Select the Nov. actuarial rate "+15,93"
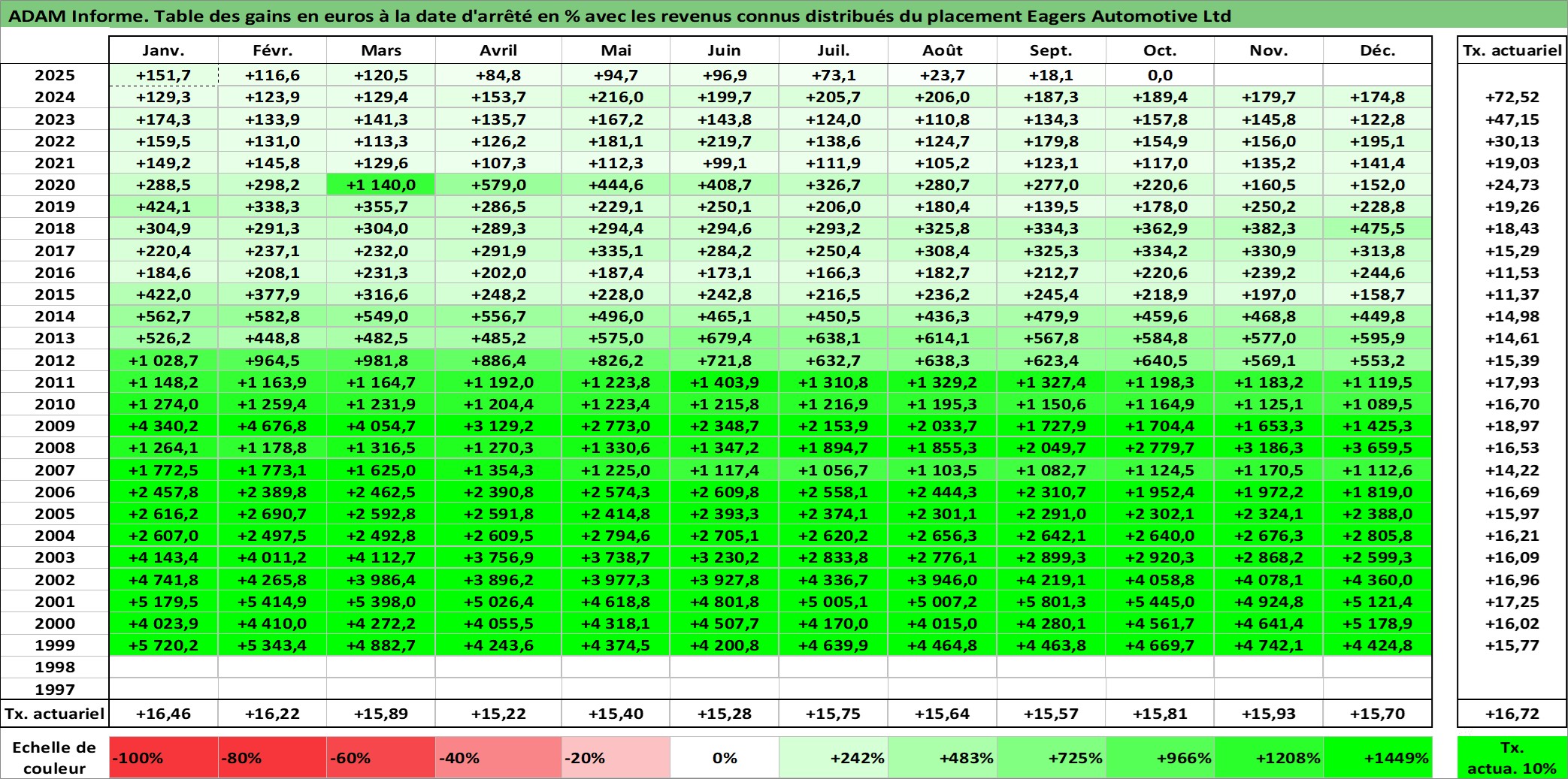 coord(1269,714)
